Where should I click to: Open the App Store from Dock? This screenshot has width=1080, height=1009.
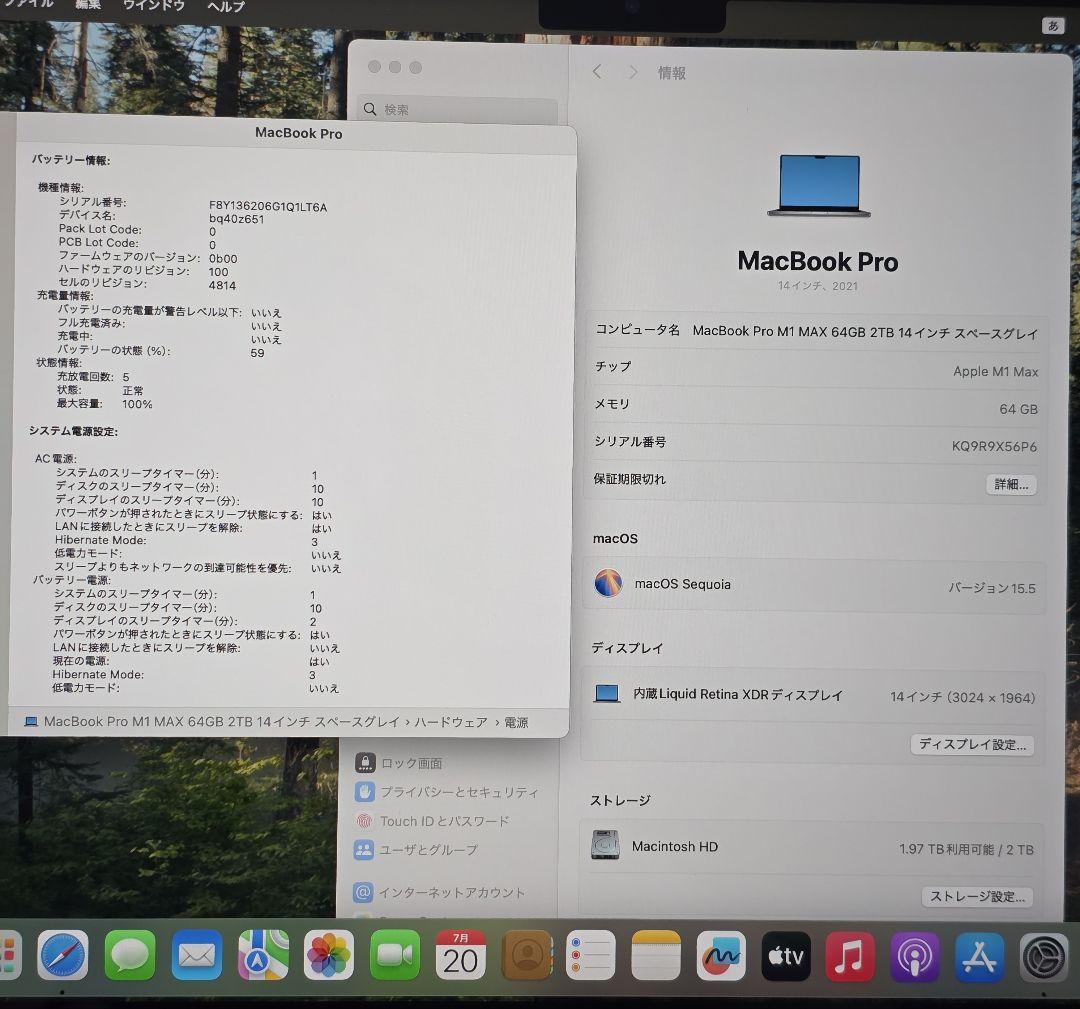click(979, 955)
